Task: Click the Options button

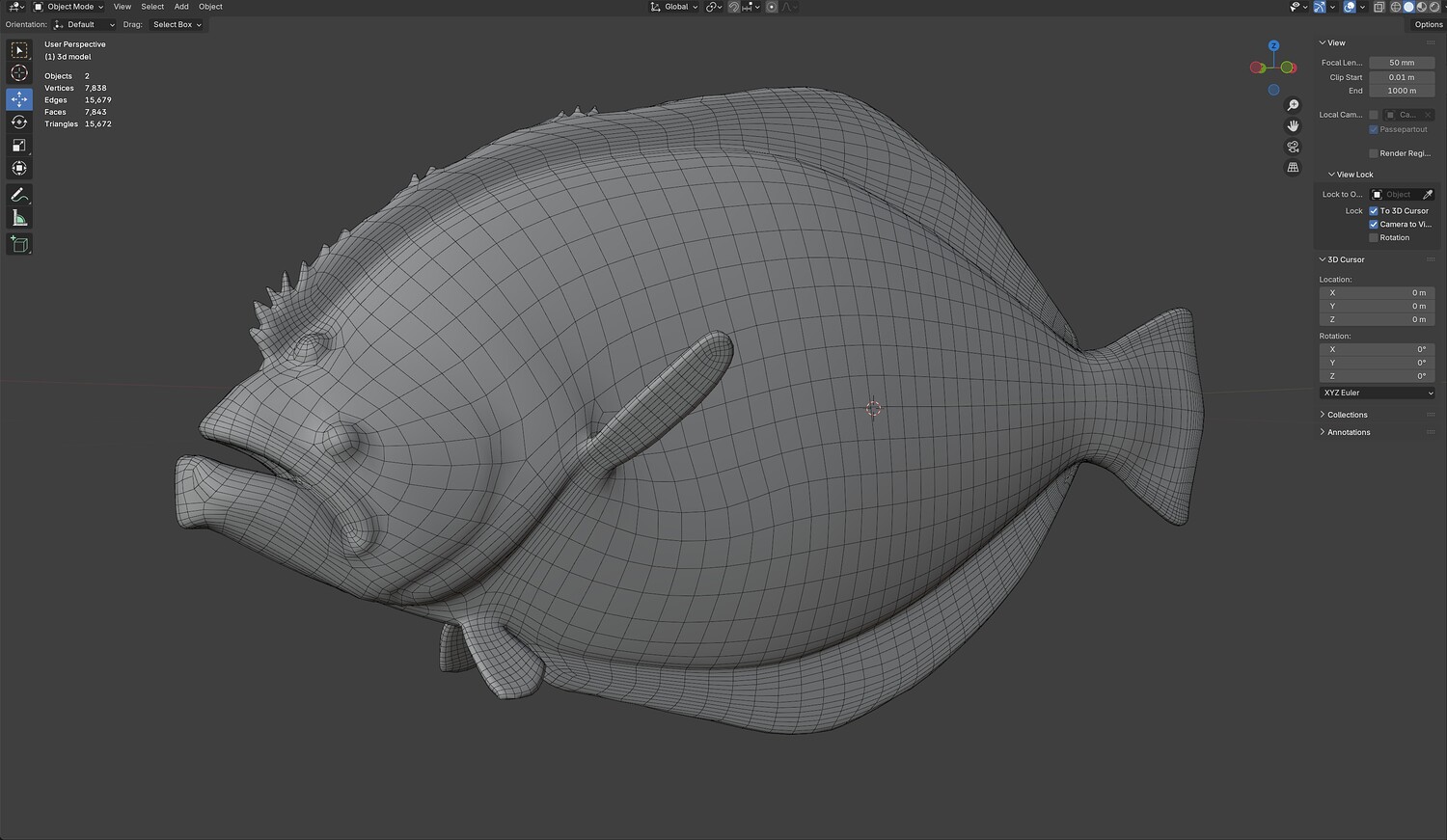Action: [1429, 25]
